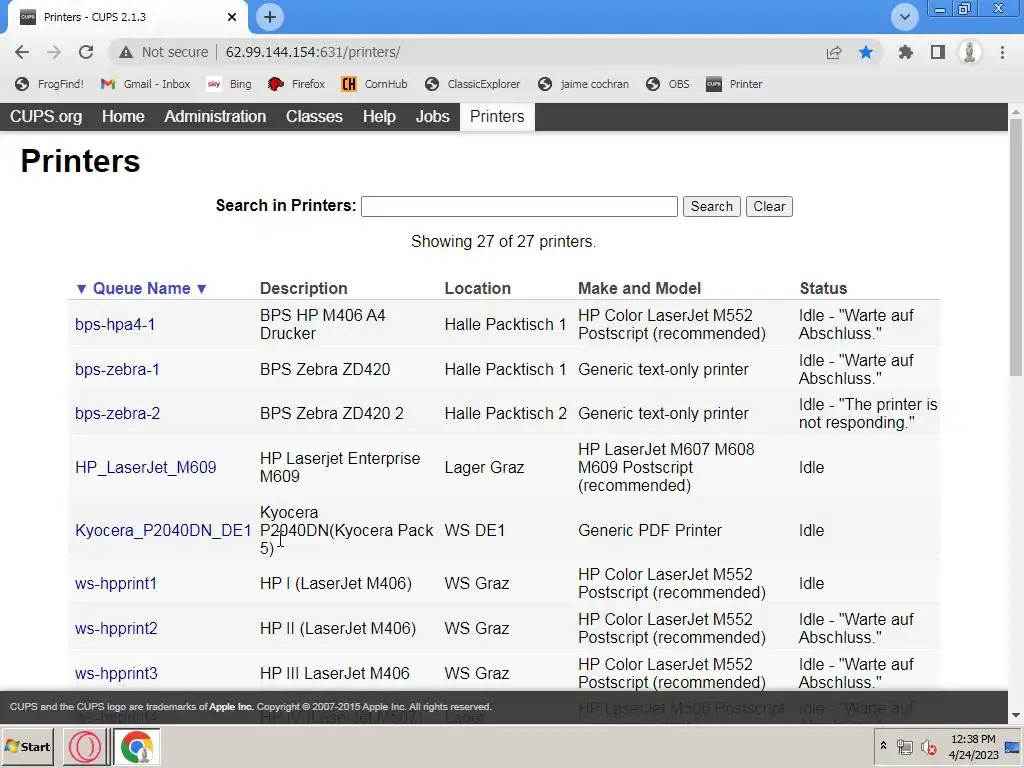The image size is (1024, 768).
Task: Click 'BPS Zebra ZD420 2' description cell
Action: click(332, 414)
